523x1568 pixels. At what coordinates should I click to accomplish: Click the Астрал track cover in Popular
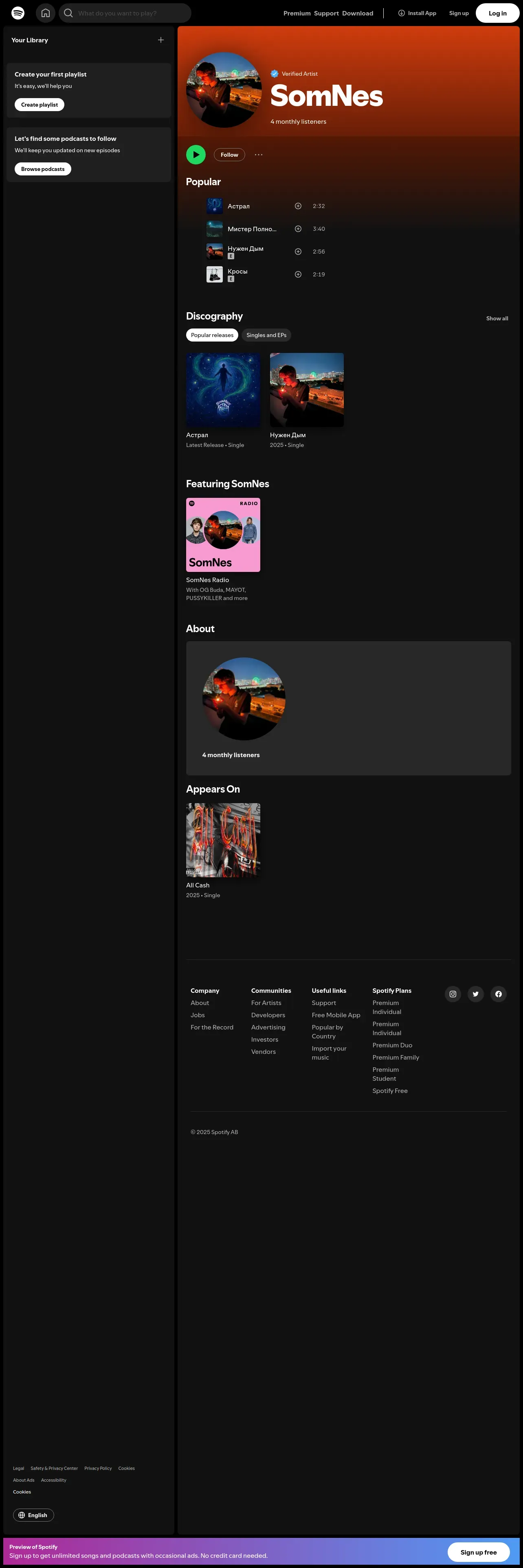[x=214, y=206]
